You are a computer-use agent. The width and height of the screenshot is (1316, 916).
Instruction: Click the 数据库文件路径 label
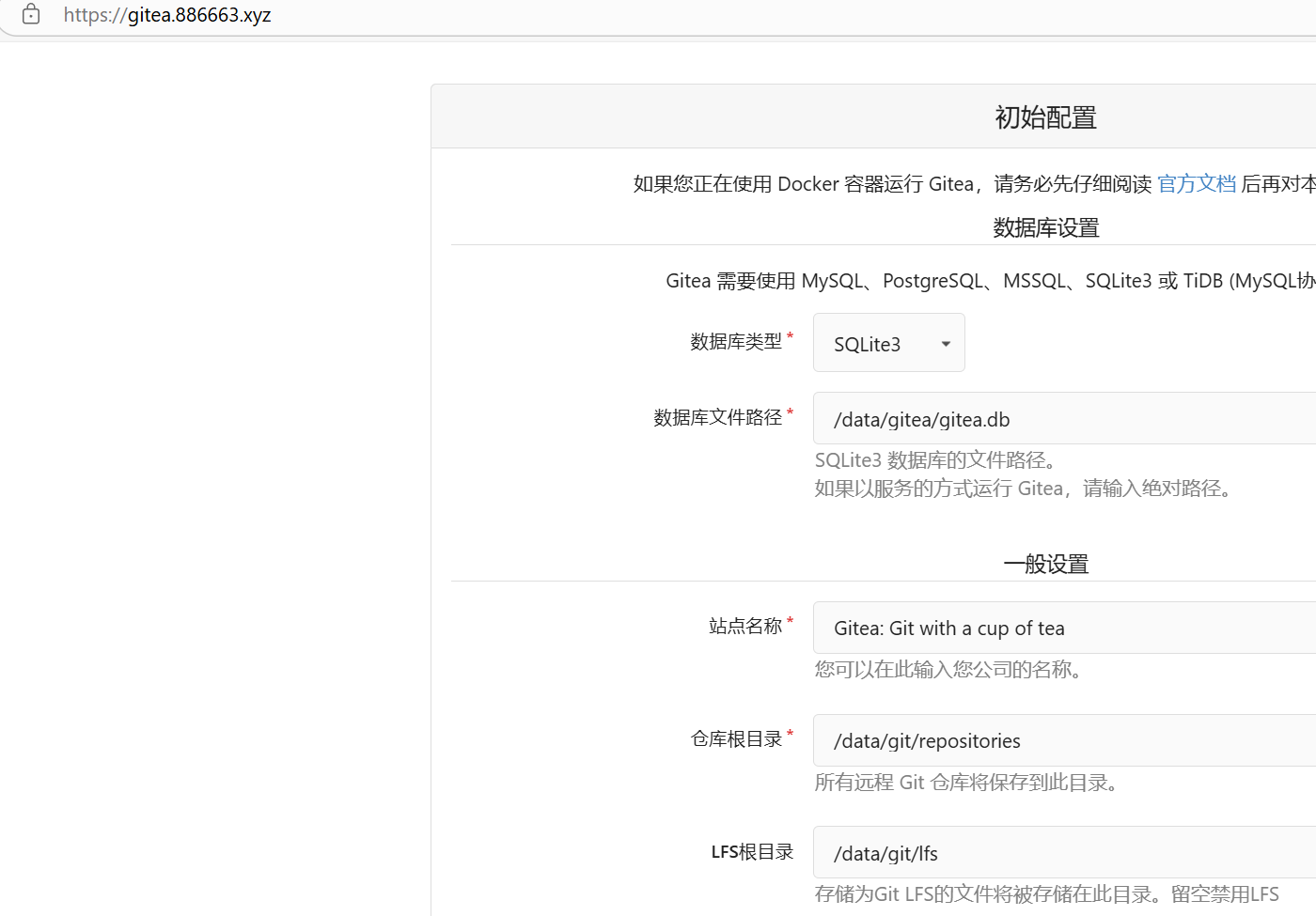718,417
